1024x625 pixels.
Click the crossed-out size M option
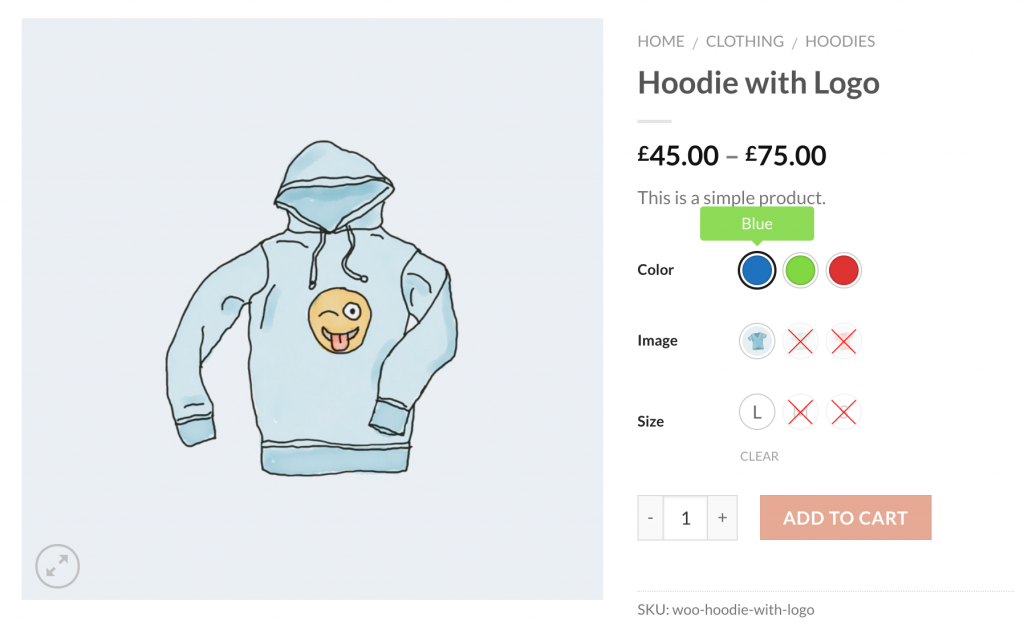800,411
